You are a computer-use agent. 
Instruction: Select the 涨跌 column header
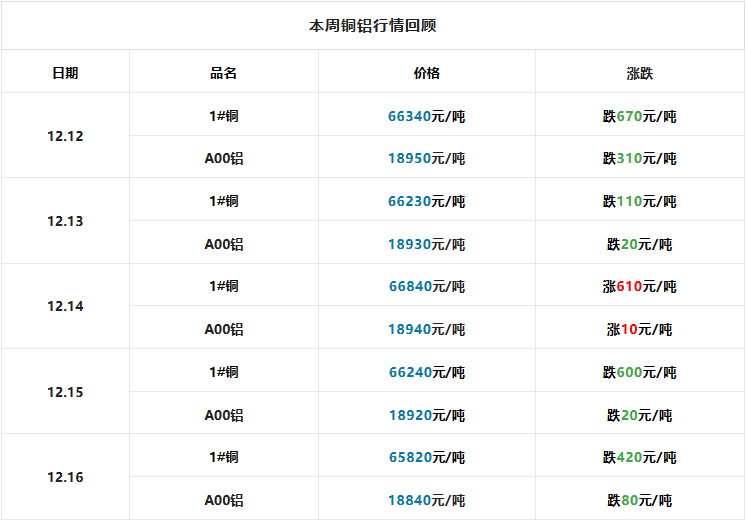click(x=639, y=73)
